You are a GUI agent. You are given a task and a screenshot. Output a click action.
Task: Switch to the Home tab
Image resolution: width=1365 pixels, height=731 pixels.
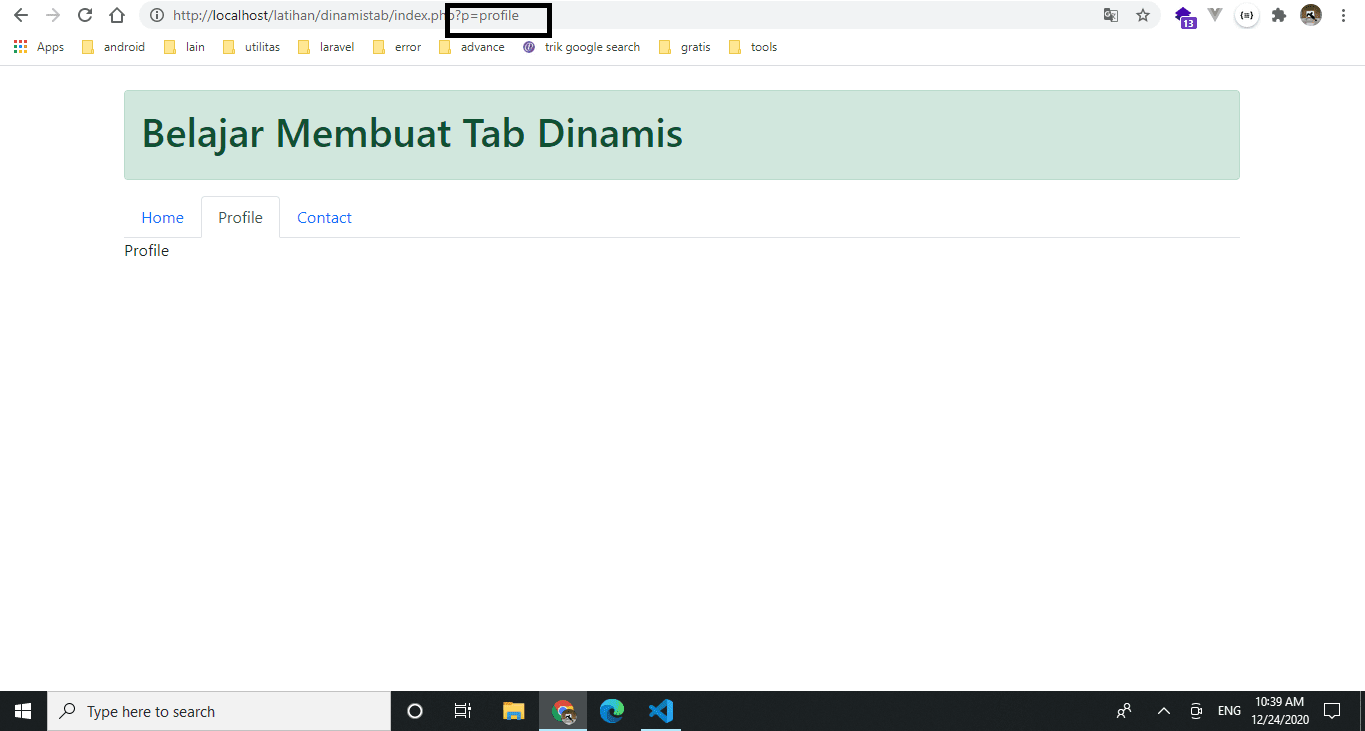click(x=162, y=217)
